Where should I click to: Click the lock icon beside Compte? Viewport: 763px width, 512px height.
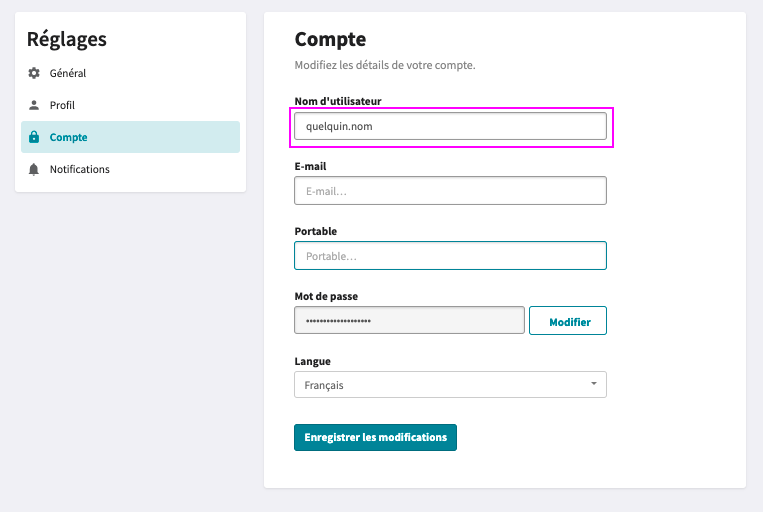click(x=34, y=137)
